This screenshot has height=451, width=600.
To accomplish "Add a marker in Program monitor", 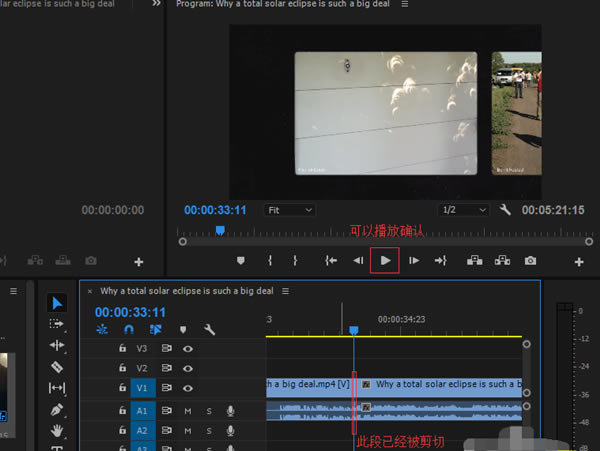I will [x=240, y=261].
